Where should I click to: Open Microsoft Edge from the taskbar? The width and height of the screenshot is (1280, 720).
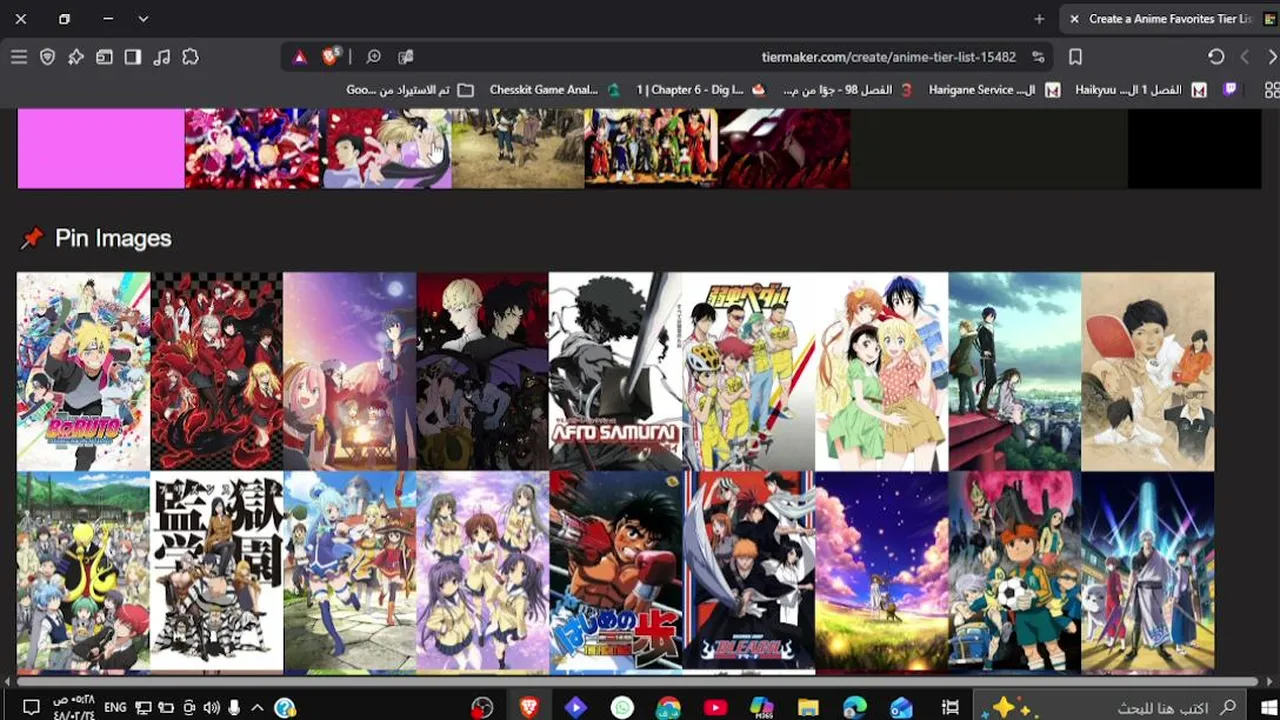tap(854, 708)
